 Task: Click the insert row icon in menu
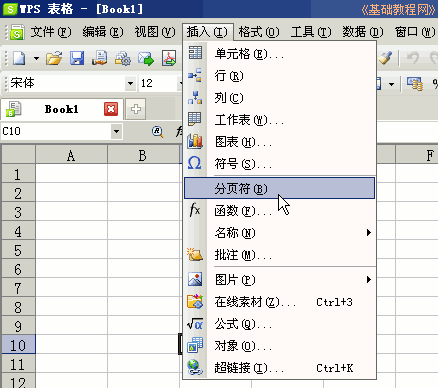[x=195, y=75]
